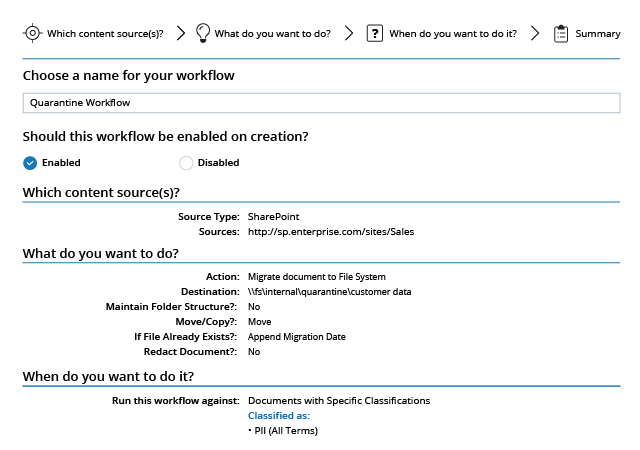The image size is (640, 450).
Task: Select the Disabled radio option
Action: [186, 163]
